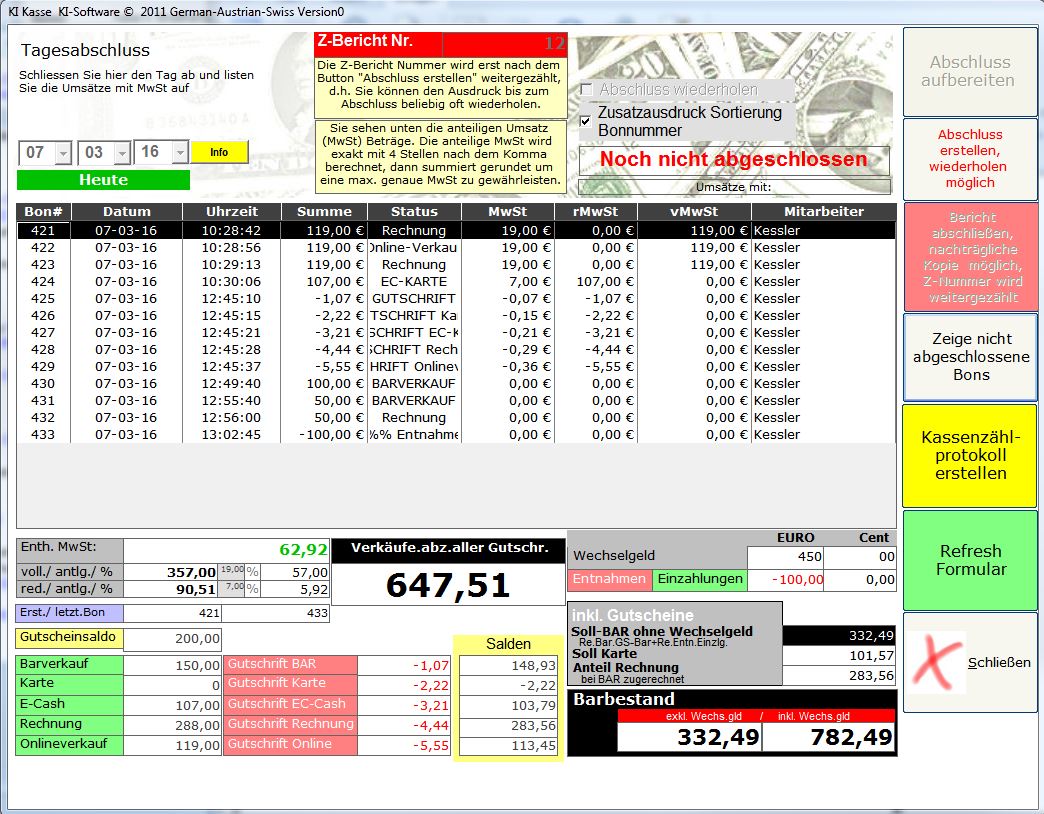Viewport: 1044px width, 814px height.
Task: Select row with Bon number 424
Action: click(x=400, y=282)
